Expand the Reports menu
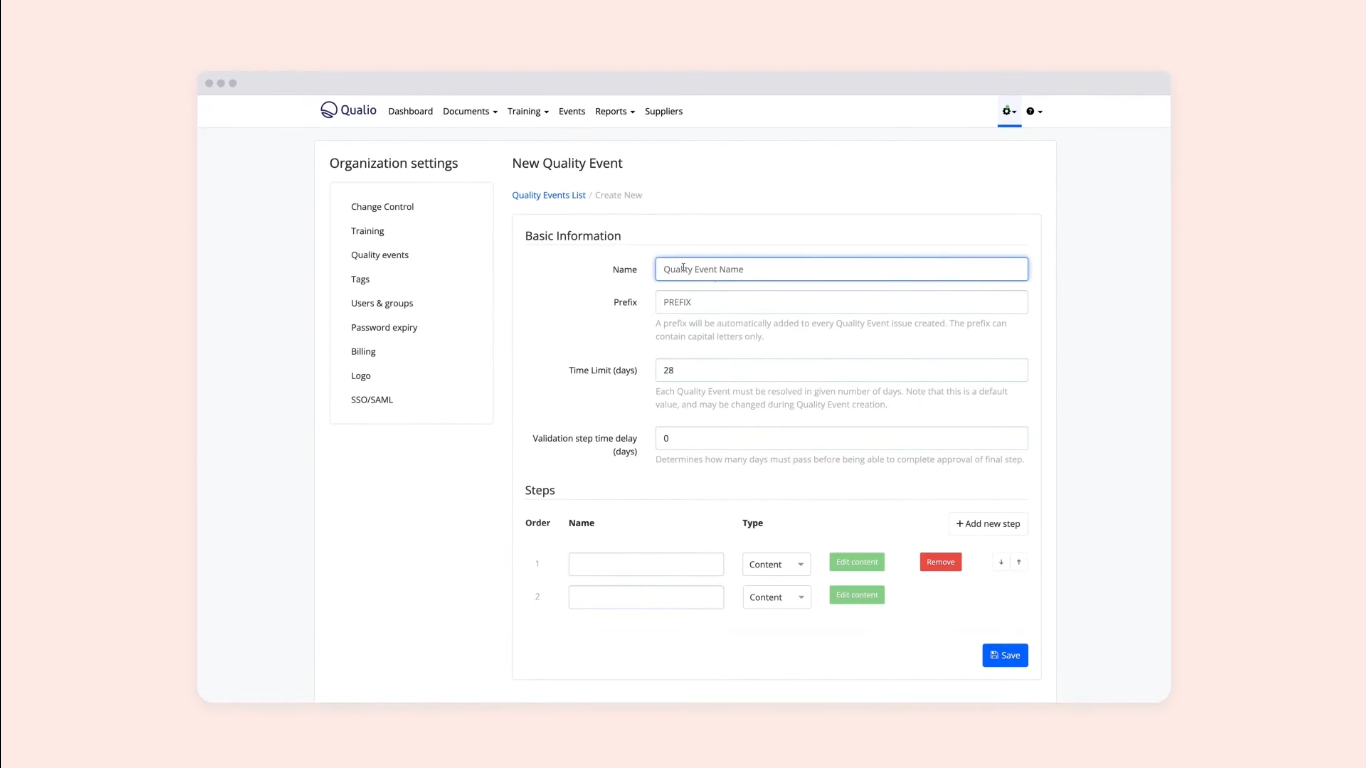The image size is (1366, 768). tap(615, 111)
